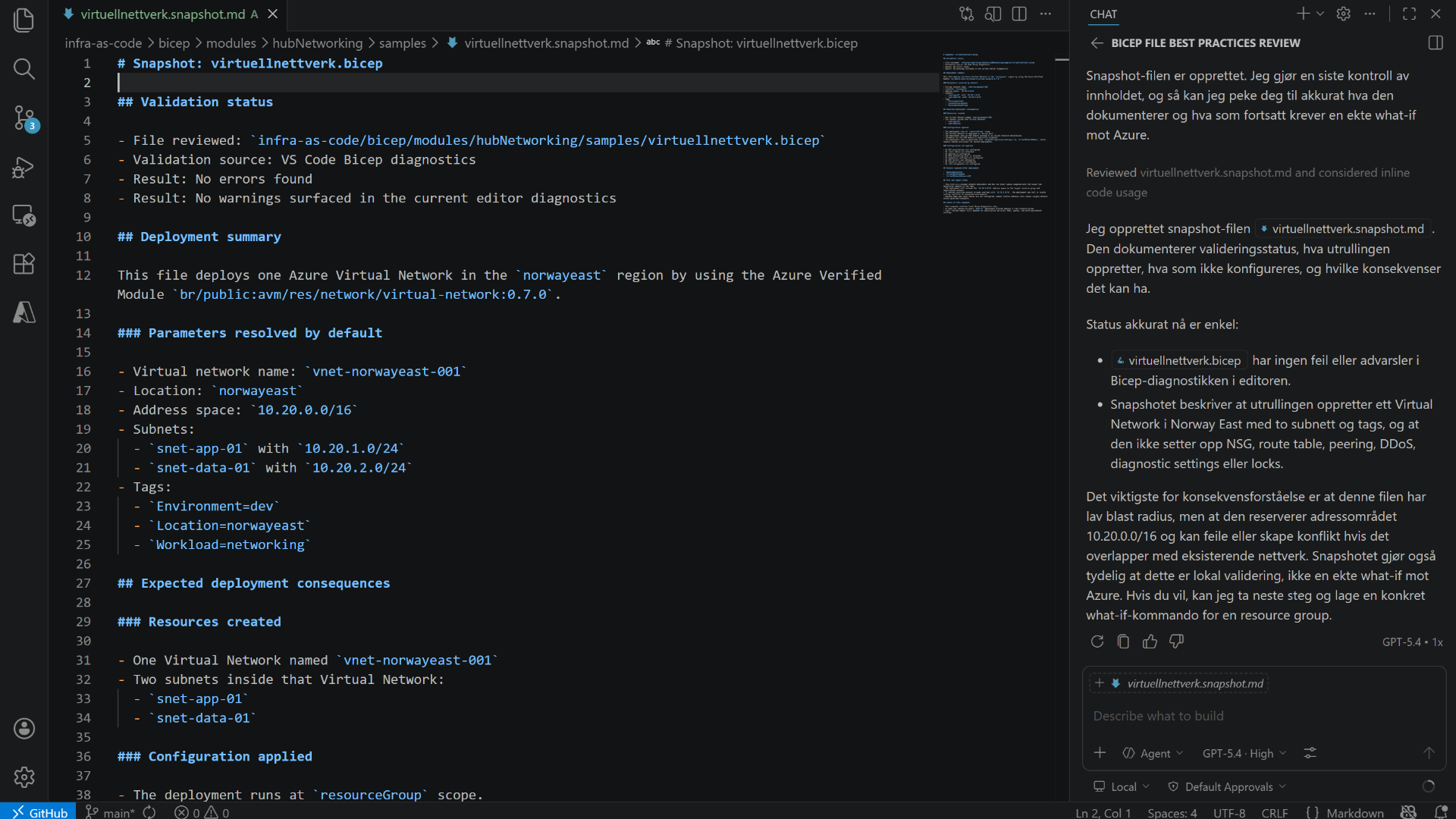Click the Describe what to build input
The height and width of the screenshot is (819, 1456).
coord(1259,716)
